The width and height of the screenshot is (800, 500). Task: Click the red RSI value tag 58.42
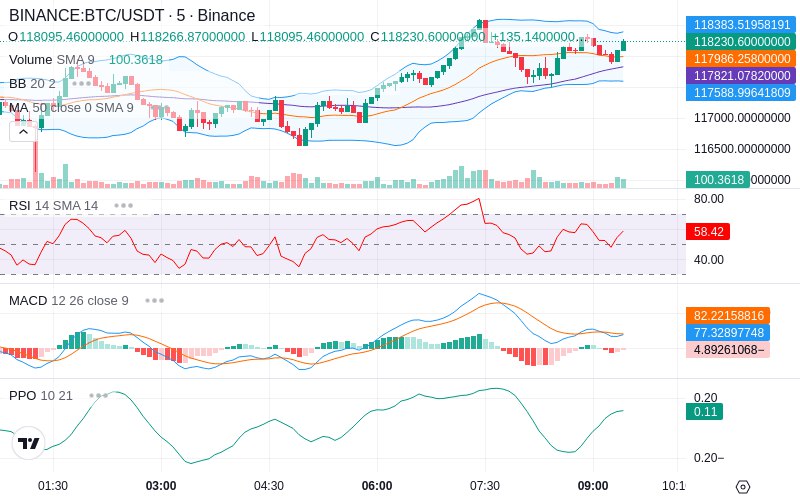tap(708, 232)
